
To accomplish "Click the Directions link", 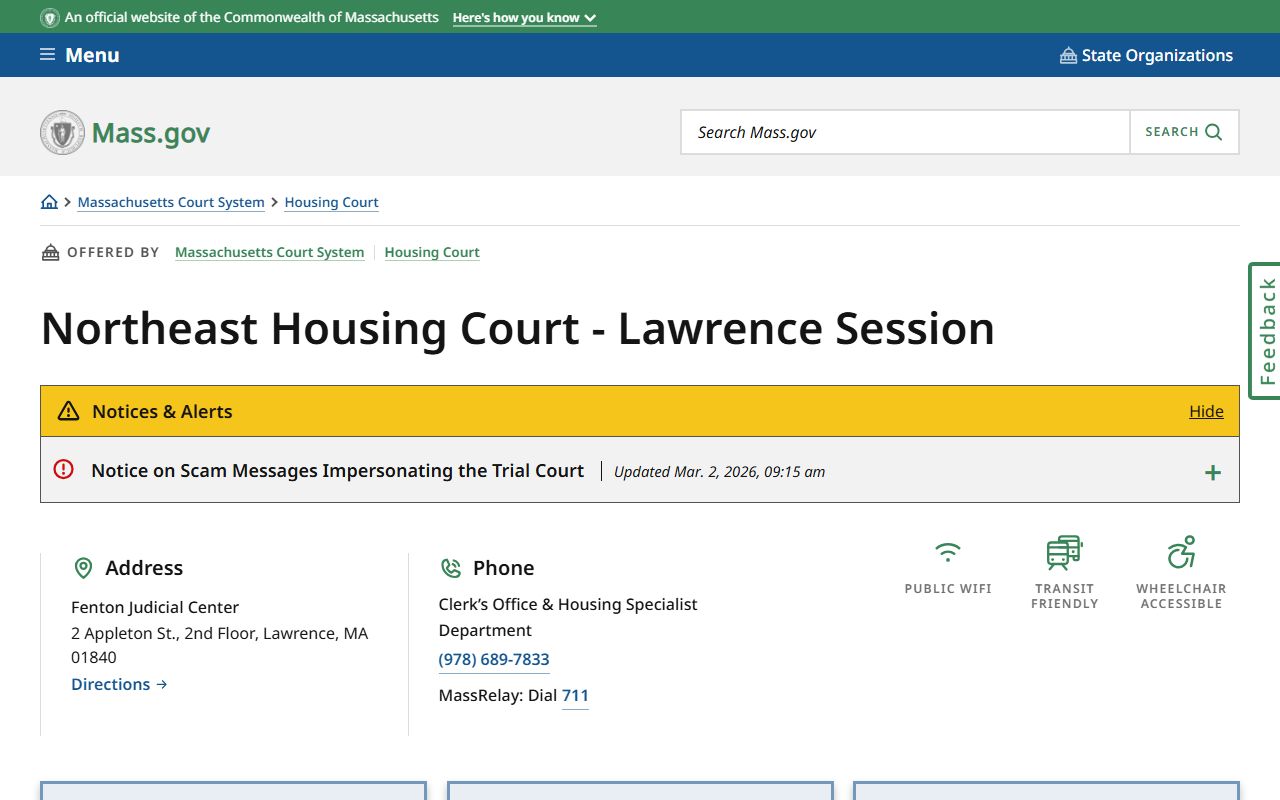I will (x=119, y=684).
